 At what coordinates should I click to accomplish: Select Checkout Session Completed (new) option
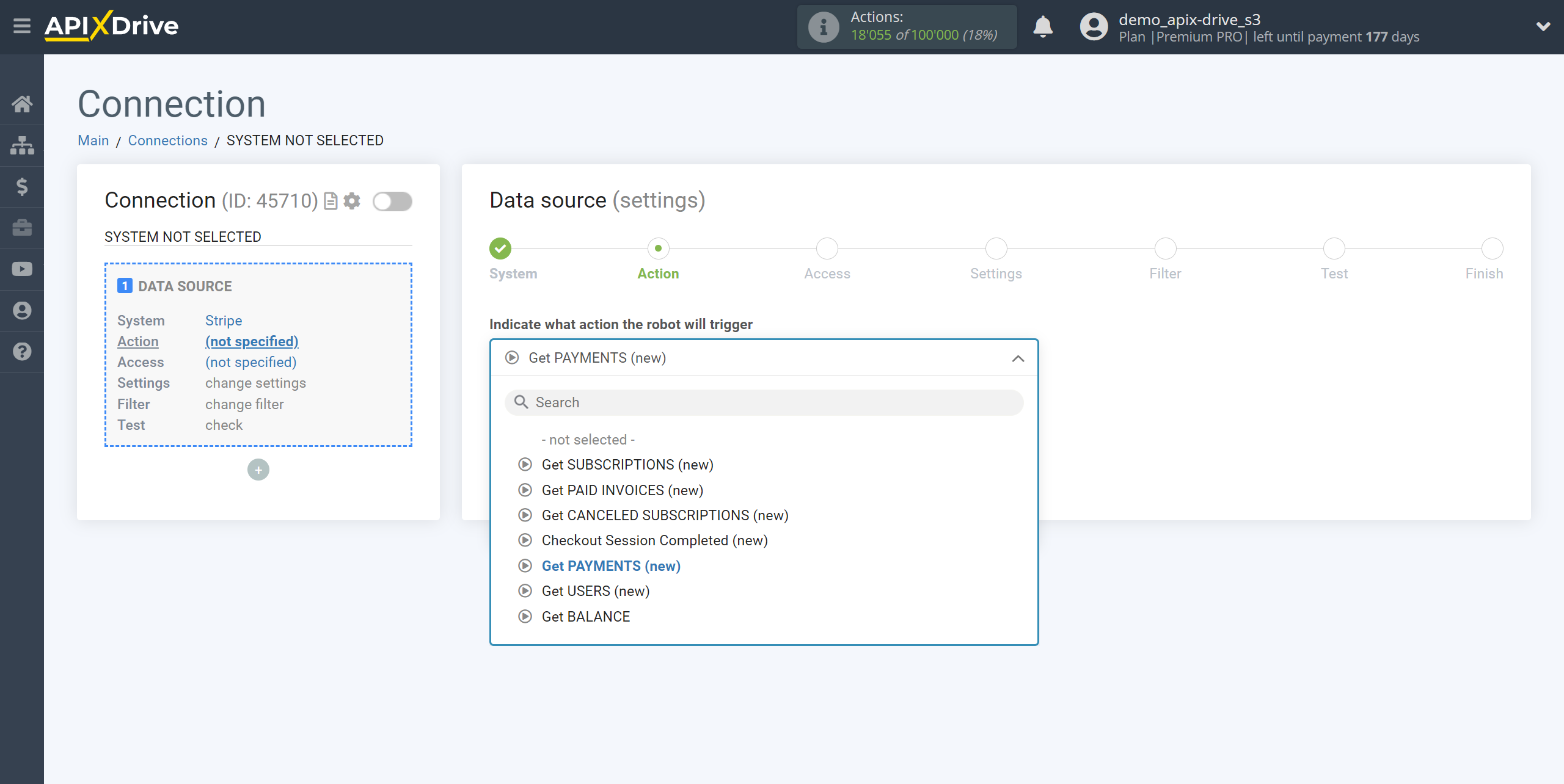654,540
